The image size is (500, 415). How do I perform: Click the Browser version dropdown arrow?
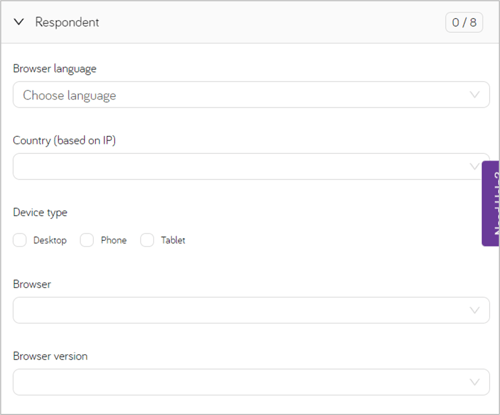(475, 382)
